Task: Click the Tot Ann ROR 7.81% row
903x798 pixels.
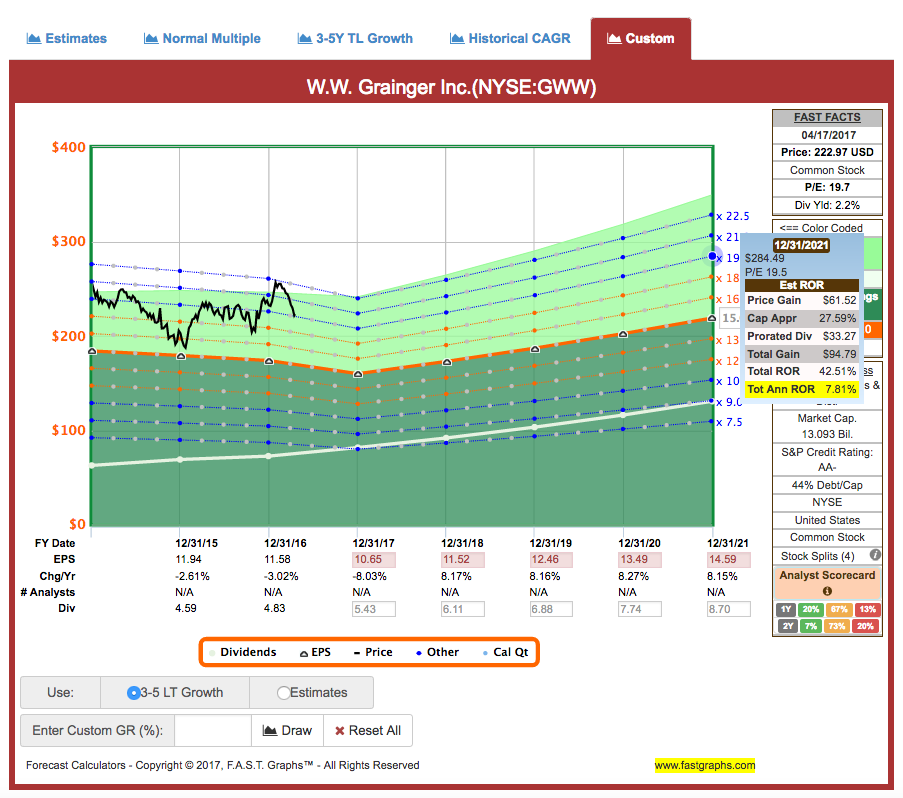Action: pyautogui.click(x=802, y=389)
